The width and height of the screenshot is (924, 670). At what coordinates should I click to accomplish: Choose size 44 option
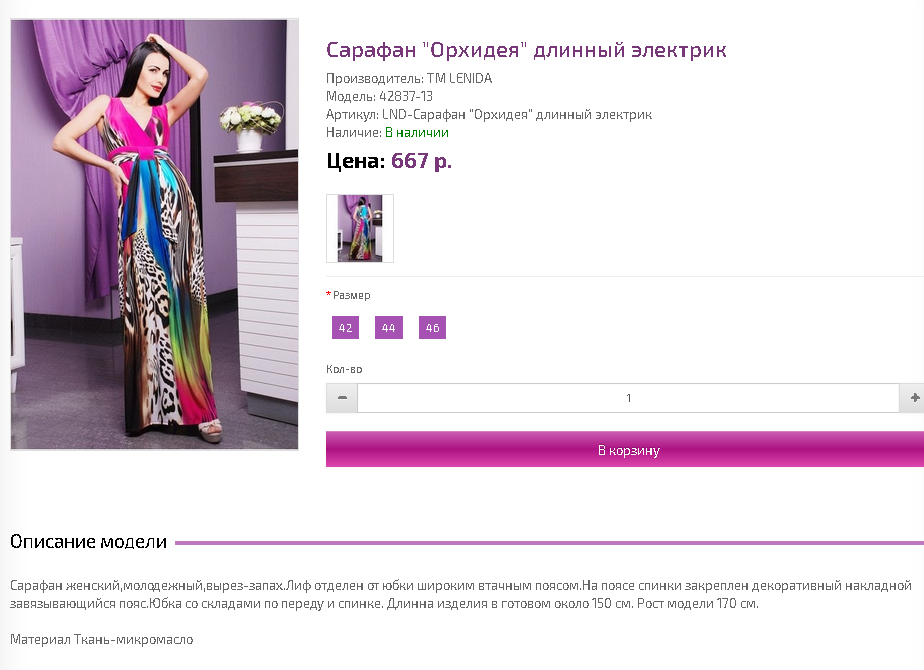(389, 328)
